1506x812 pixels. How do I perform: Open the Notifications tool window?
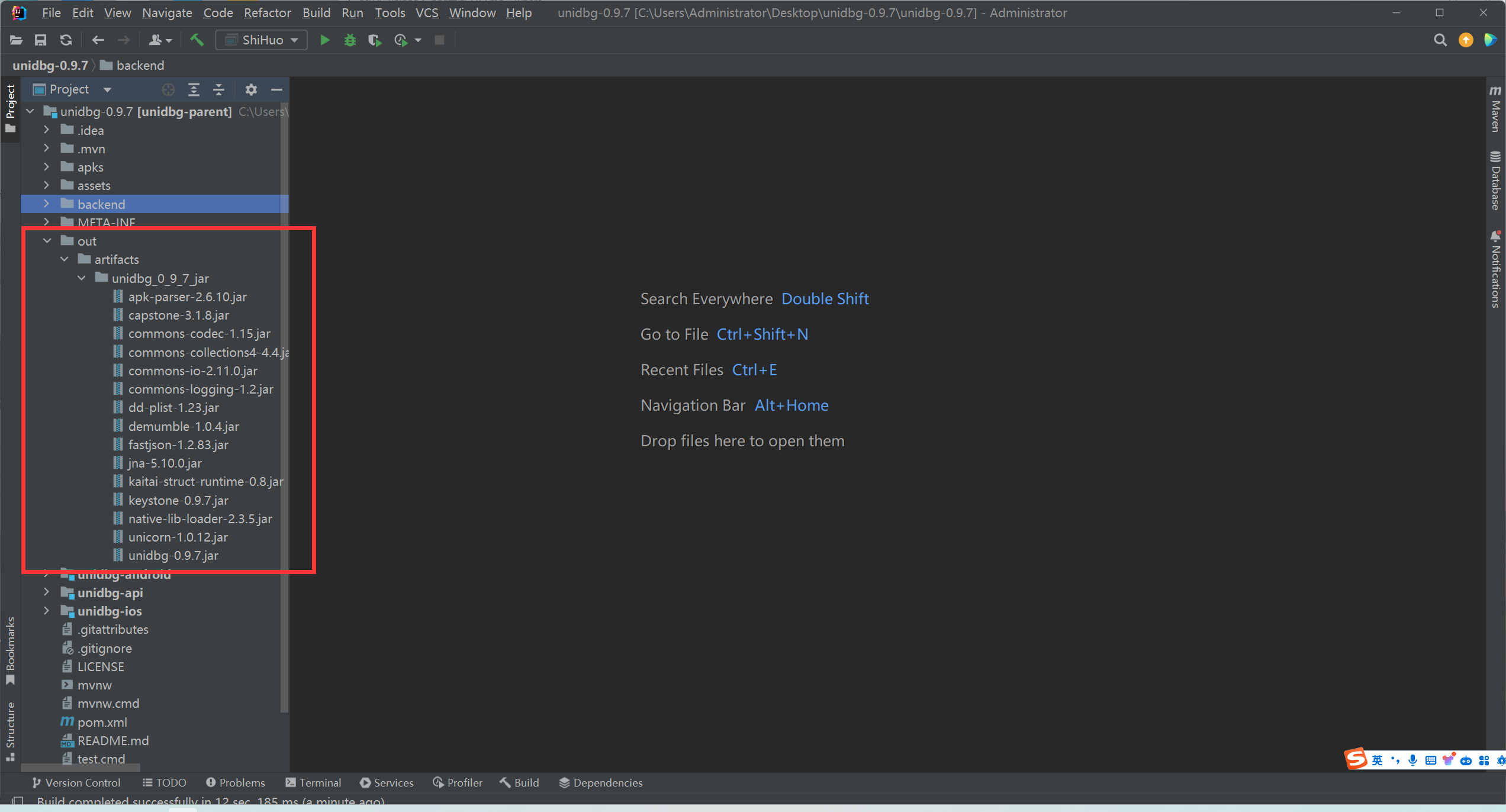point(1496,269)
